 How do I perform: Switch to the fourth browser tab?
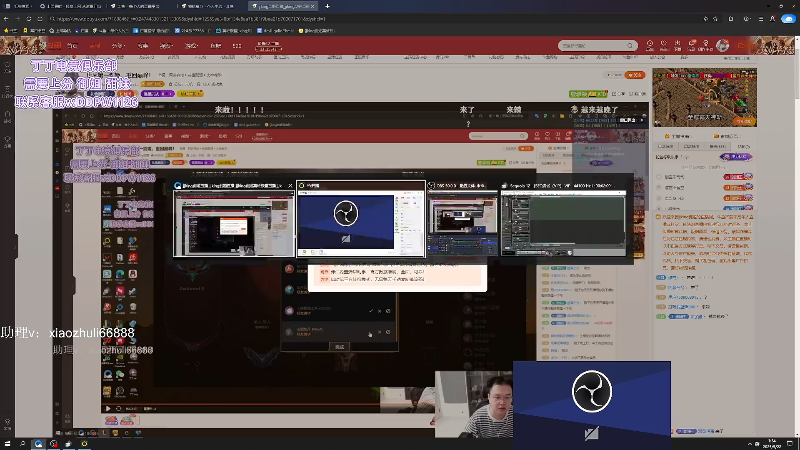(x=209, y=6)
